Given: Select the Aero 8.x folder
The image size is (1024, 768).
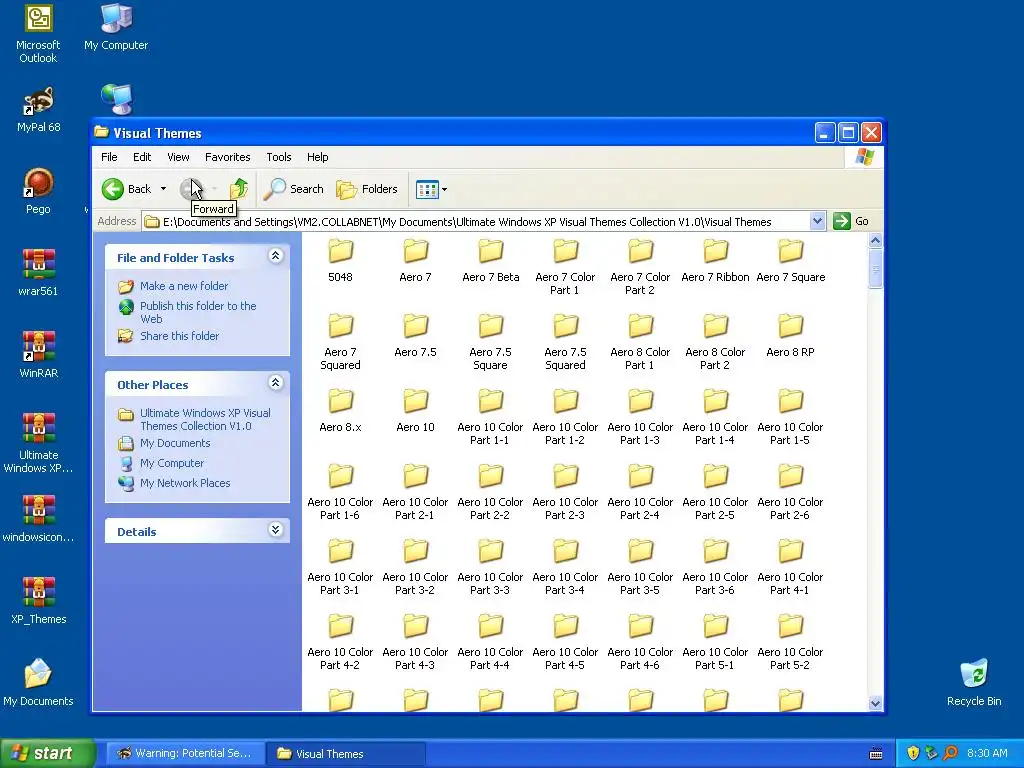Looking at the screenshot, I should [x=340, y=411].
